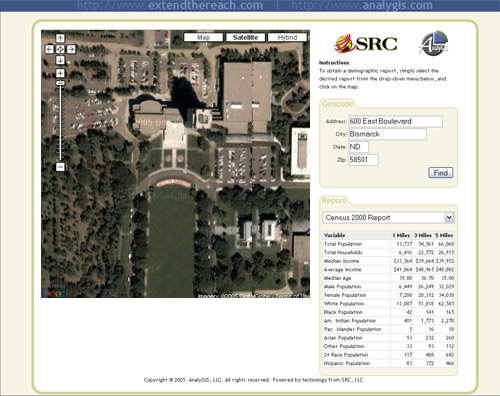Click the Zip field showing 58501
The height and width of the screenshot is (396, 500).
click(363, 160)
